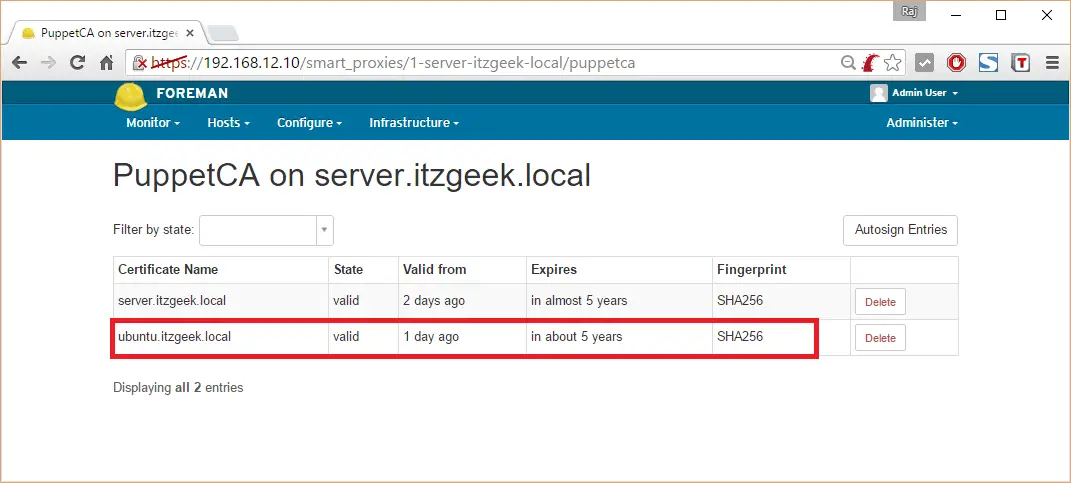Click 'Displaying all 2 entries' text
Screen dimensions: 1071x483
178,387
